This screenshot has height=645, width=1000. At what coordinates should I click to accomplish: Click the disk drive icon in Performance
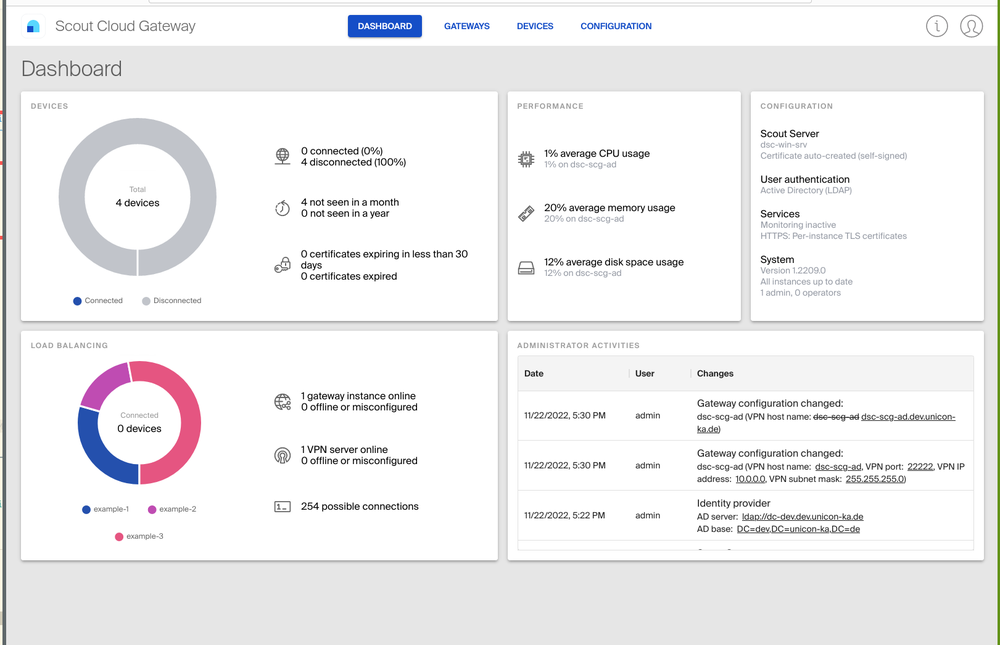point(526,267)
